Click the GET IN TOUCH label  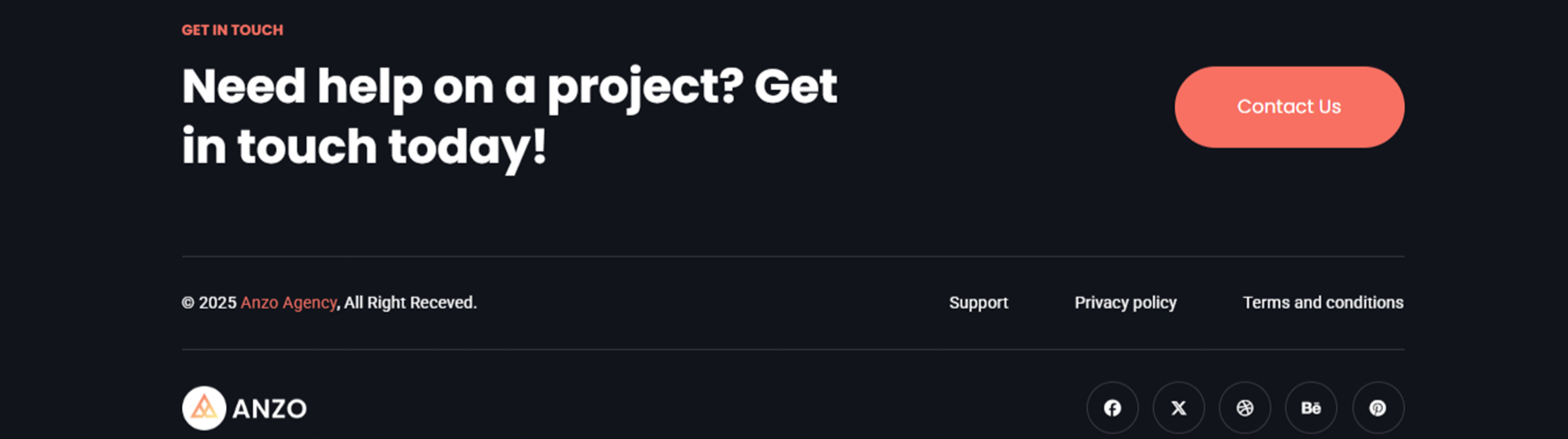pos(232,31)
